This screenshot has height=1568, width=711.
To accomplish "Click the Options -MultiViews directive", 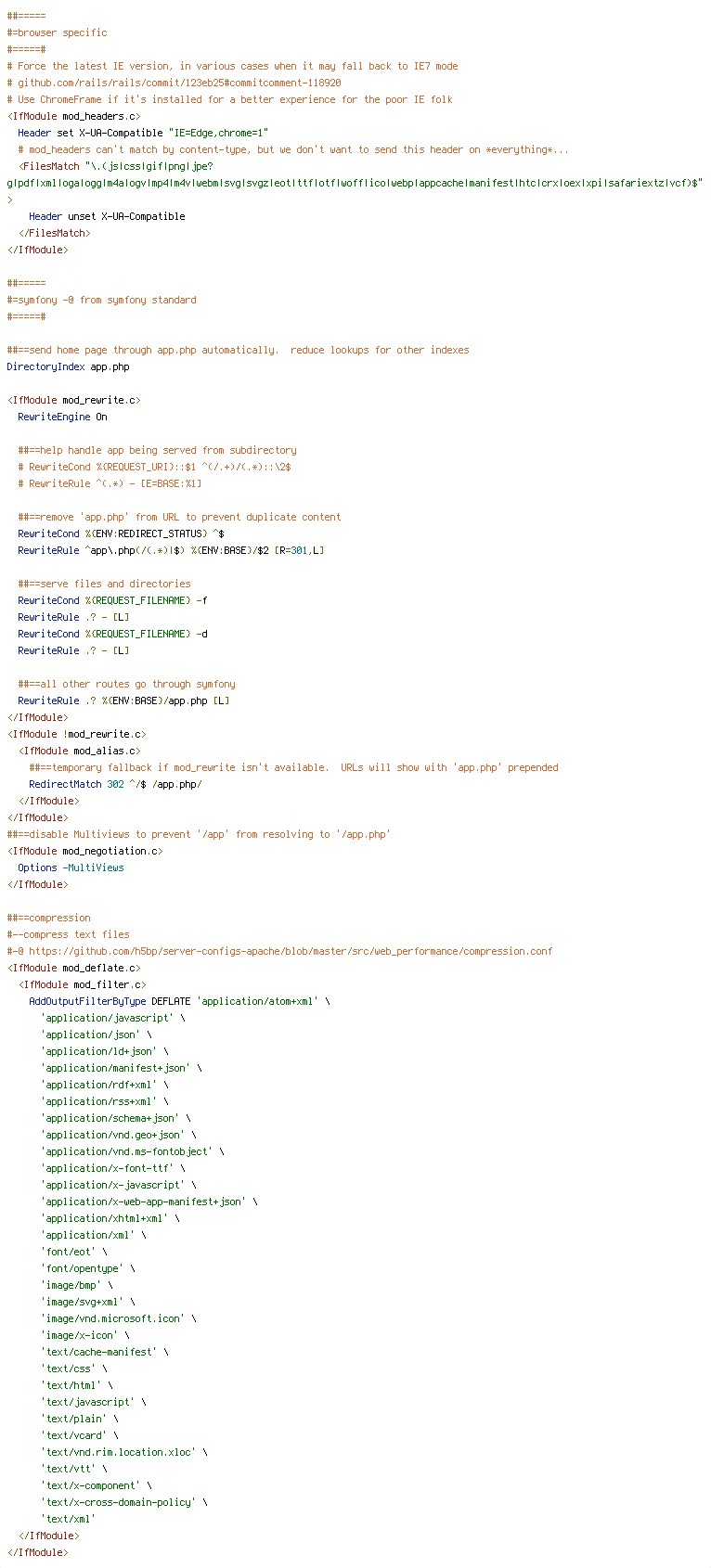I will click(x=71, y=868).
